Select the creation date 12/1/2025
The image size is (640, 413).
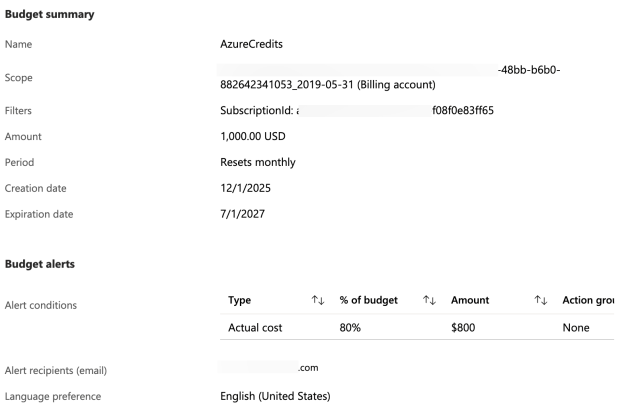[244, 187]
